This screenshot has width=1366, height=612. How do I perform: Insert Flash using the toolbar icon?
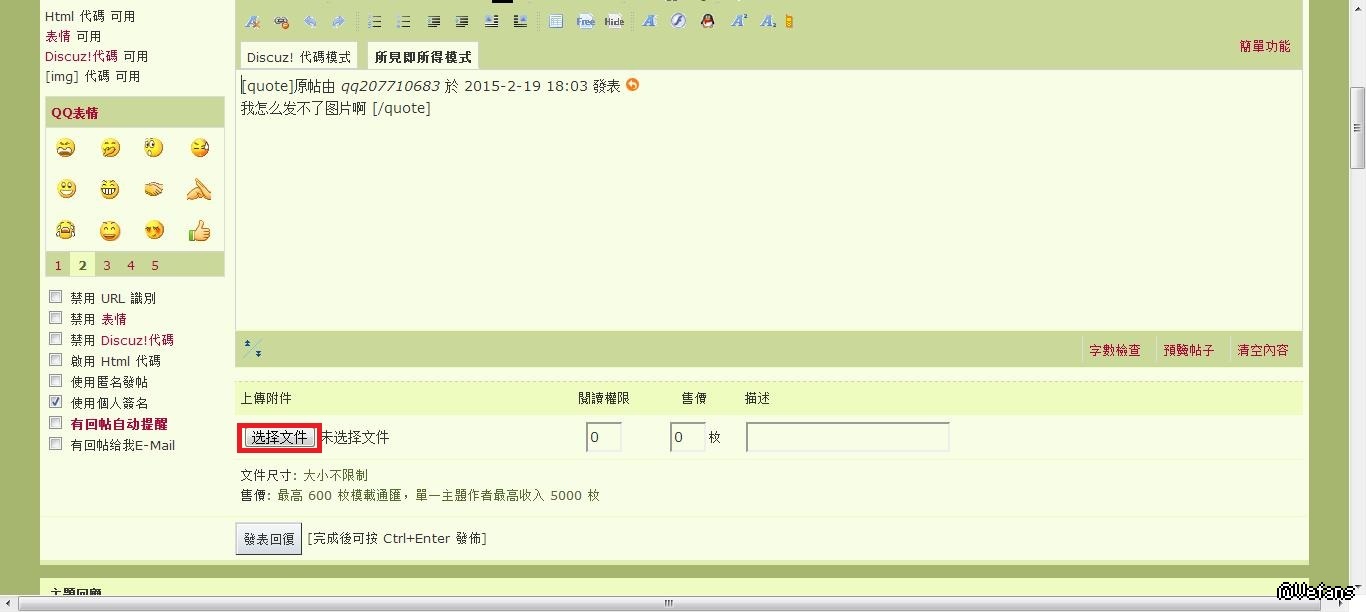678,21
